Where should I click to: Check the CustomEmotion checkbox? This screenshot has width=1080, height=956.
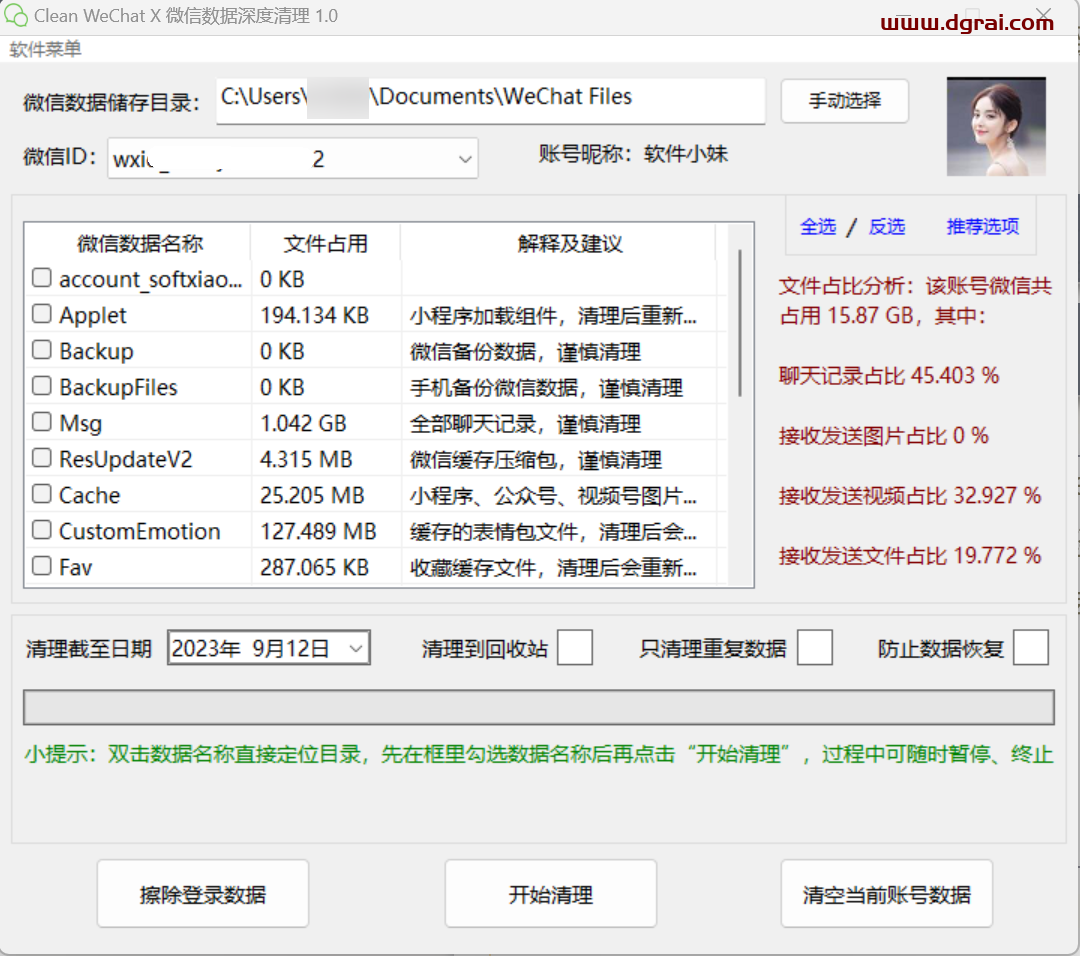tap(42, 530)
